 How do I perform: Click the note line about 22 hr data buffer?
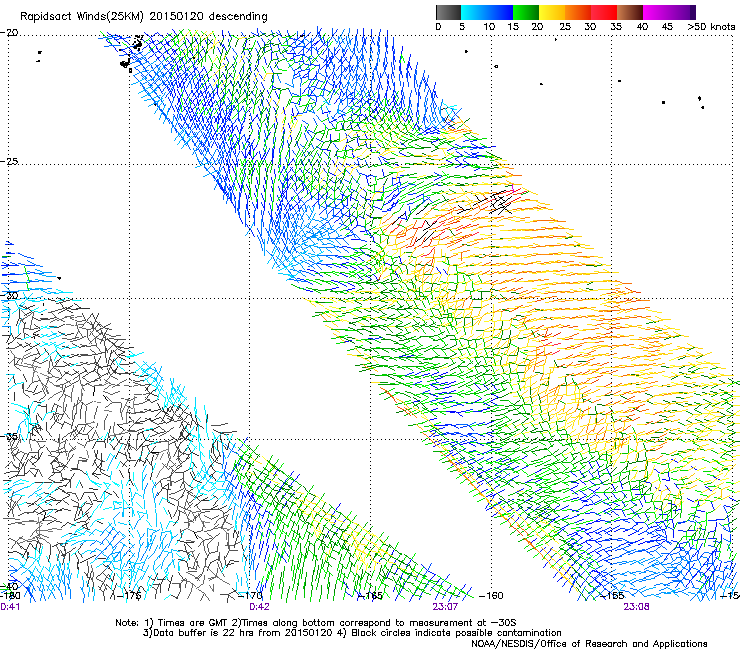click(x=352, y=633)
